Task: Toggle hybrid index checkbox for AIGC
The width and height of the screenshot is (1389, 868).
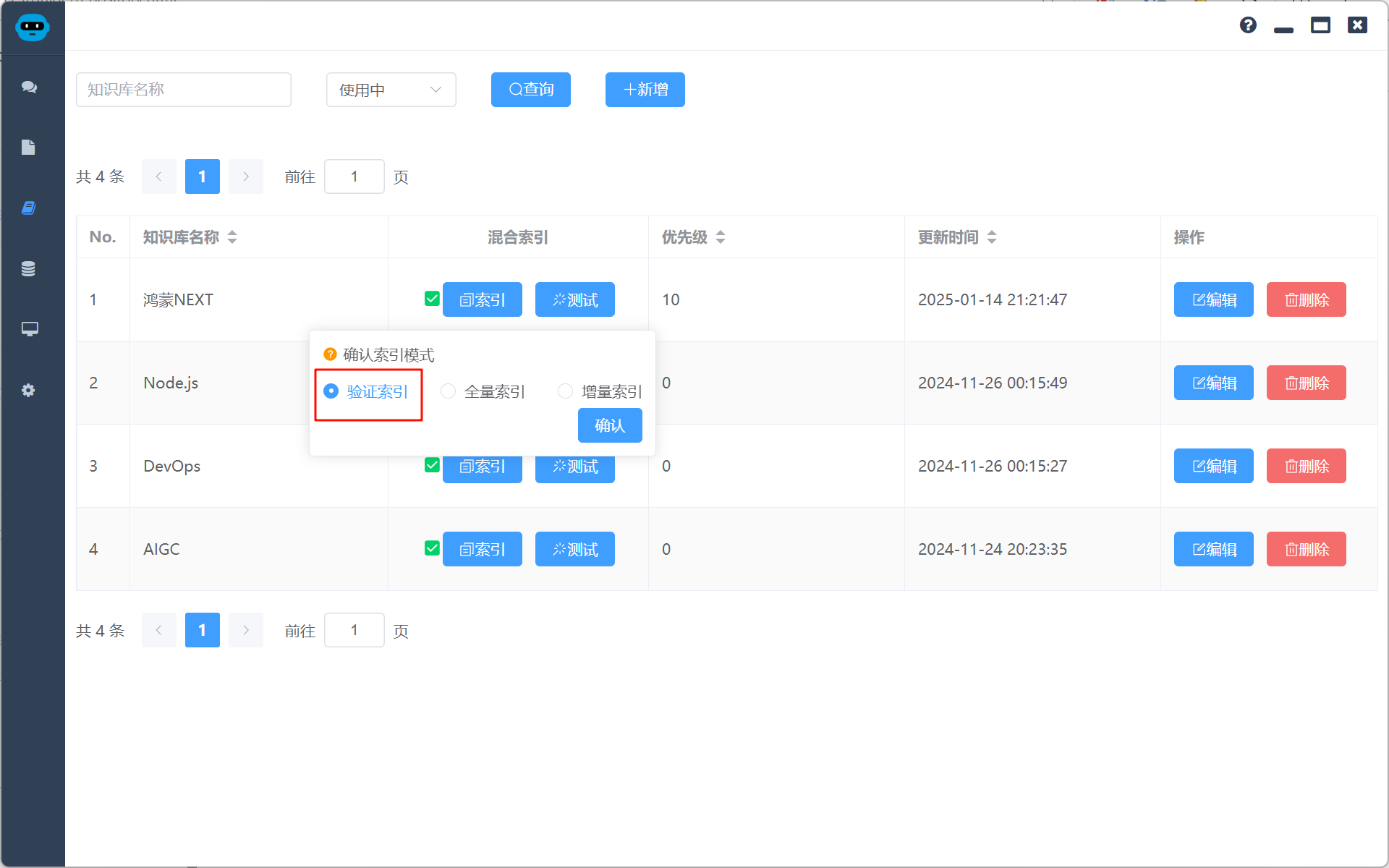Action: [x=432, y=548]
